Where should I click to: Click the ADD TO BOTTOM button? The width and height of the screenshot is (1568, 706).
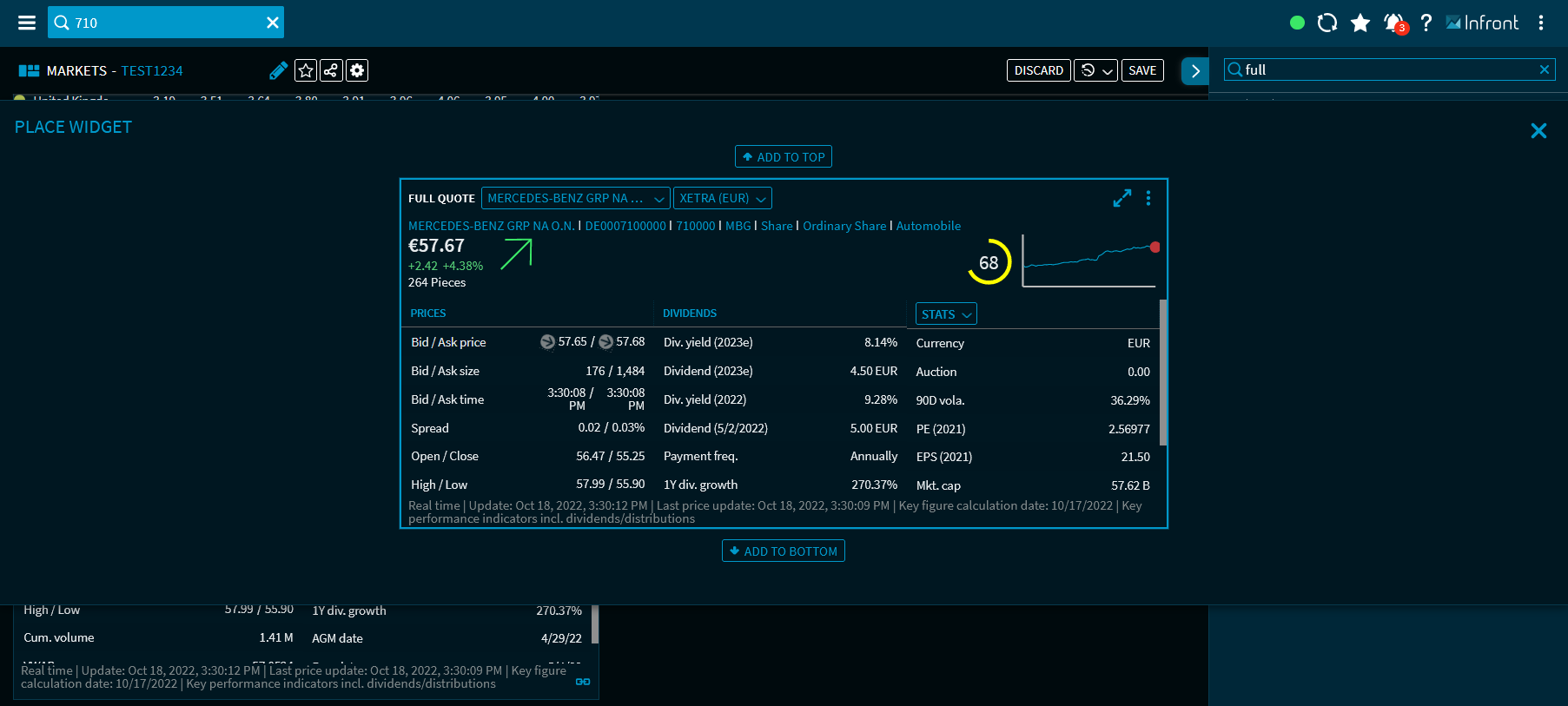tap(783, 551)
